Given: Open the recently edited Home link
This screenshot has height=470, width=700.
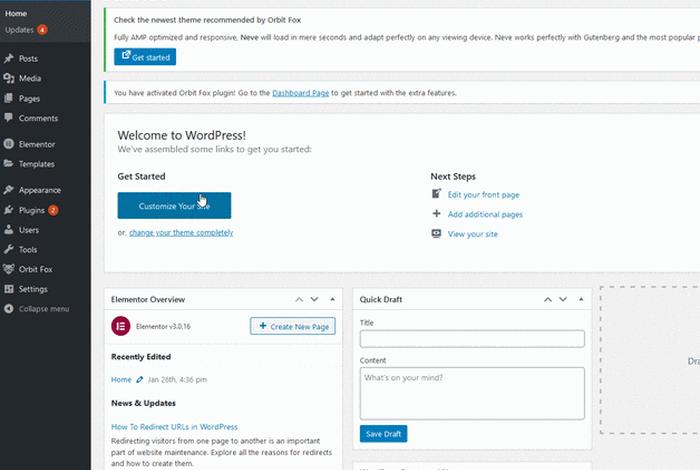Looking at the screenshot, I should tap(121, 379).
